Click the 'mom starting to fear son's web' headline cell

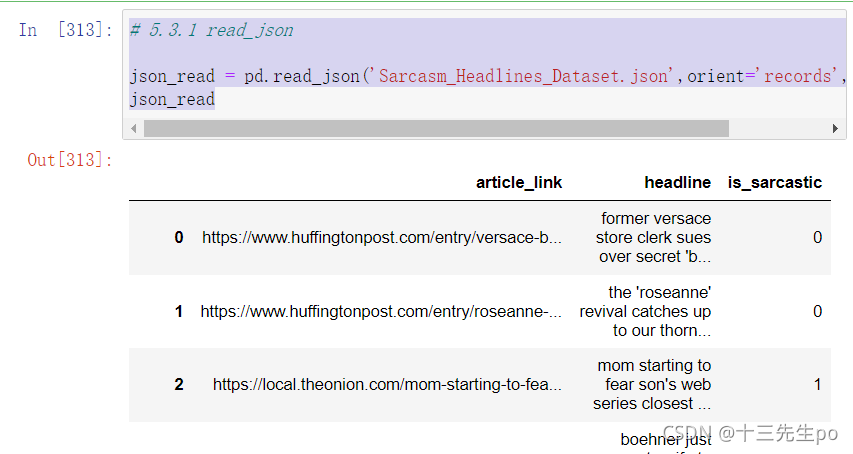652,384
